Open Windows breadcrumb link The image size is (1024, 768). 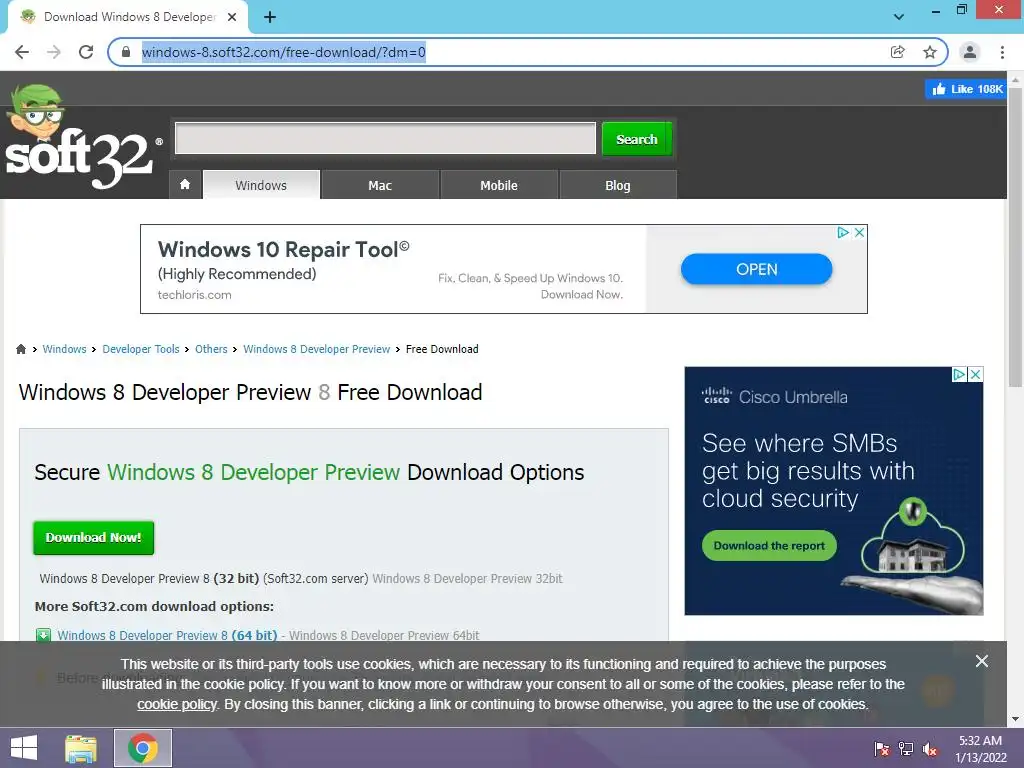tap(64, 349)
